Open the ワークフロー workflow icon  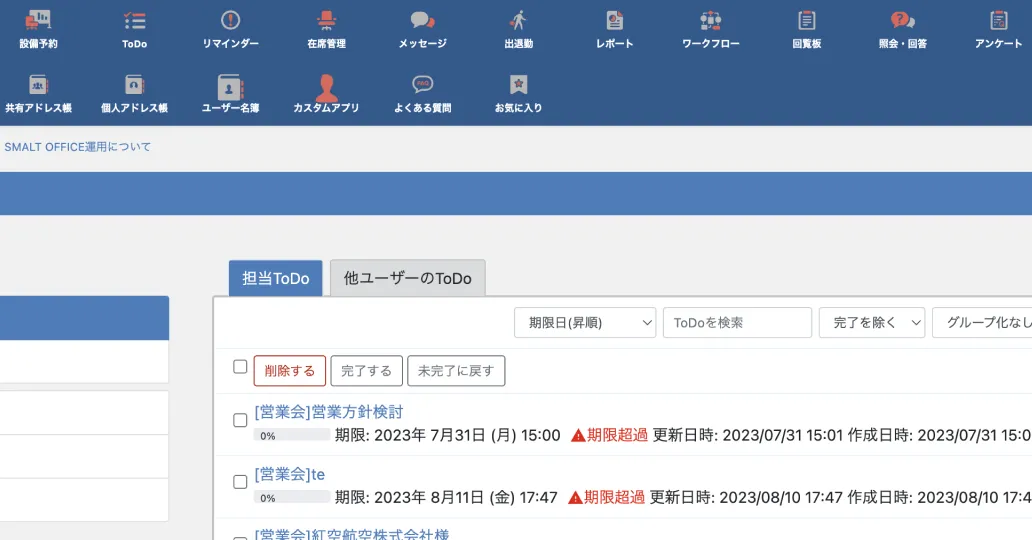[x=710, y=28]
